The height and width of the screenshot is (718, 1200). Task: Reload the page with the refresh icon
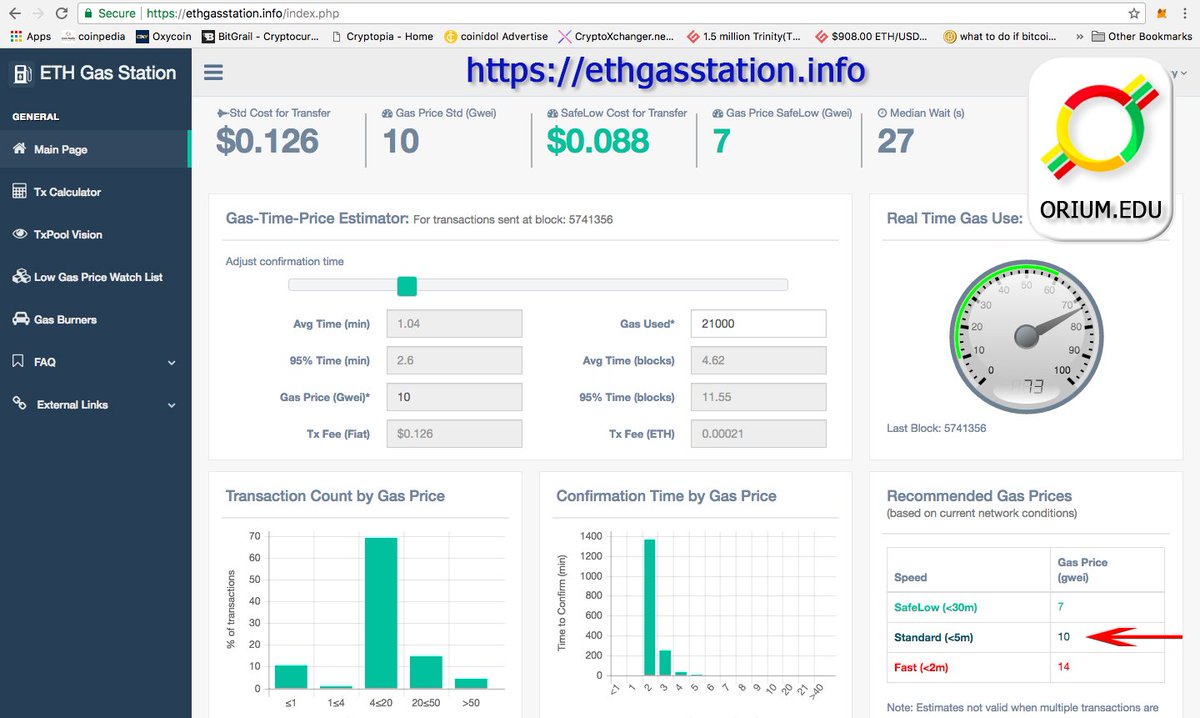tap(61, 14)
